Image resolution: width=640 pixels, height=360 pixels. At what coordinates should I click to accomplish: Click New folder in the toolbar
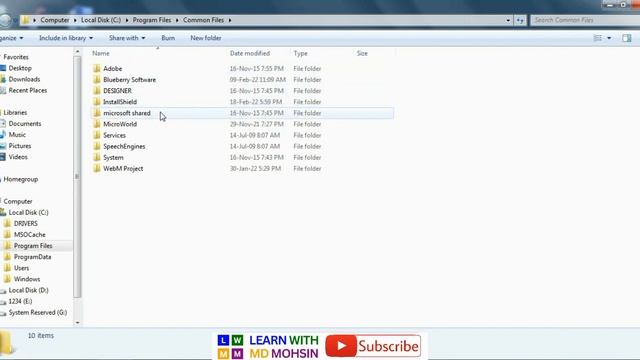click(x=206, y=38)
